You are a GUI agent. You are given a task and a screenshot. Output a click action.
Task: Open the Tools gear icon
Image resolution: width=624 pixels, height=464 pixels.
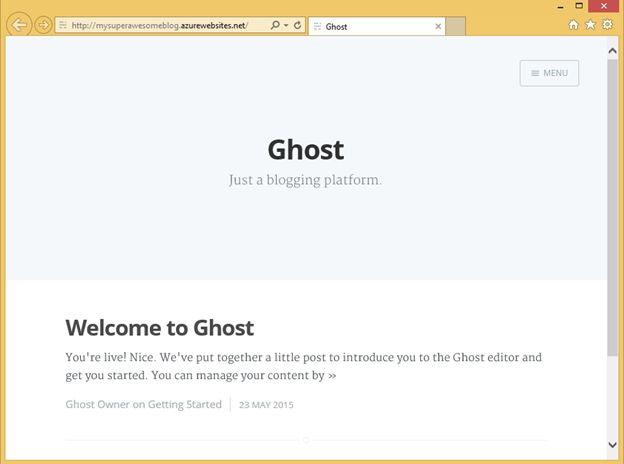point(607,25)
